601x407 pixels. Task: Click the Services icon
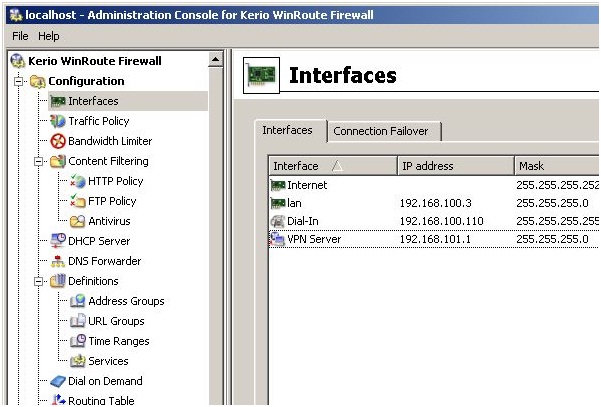tap(78, 361)
